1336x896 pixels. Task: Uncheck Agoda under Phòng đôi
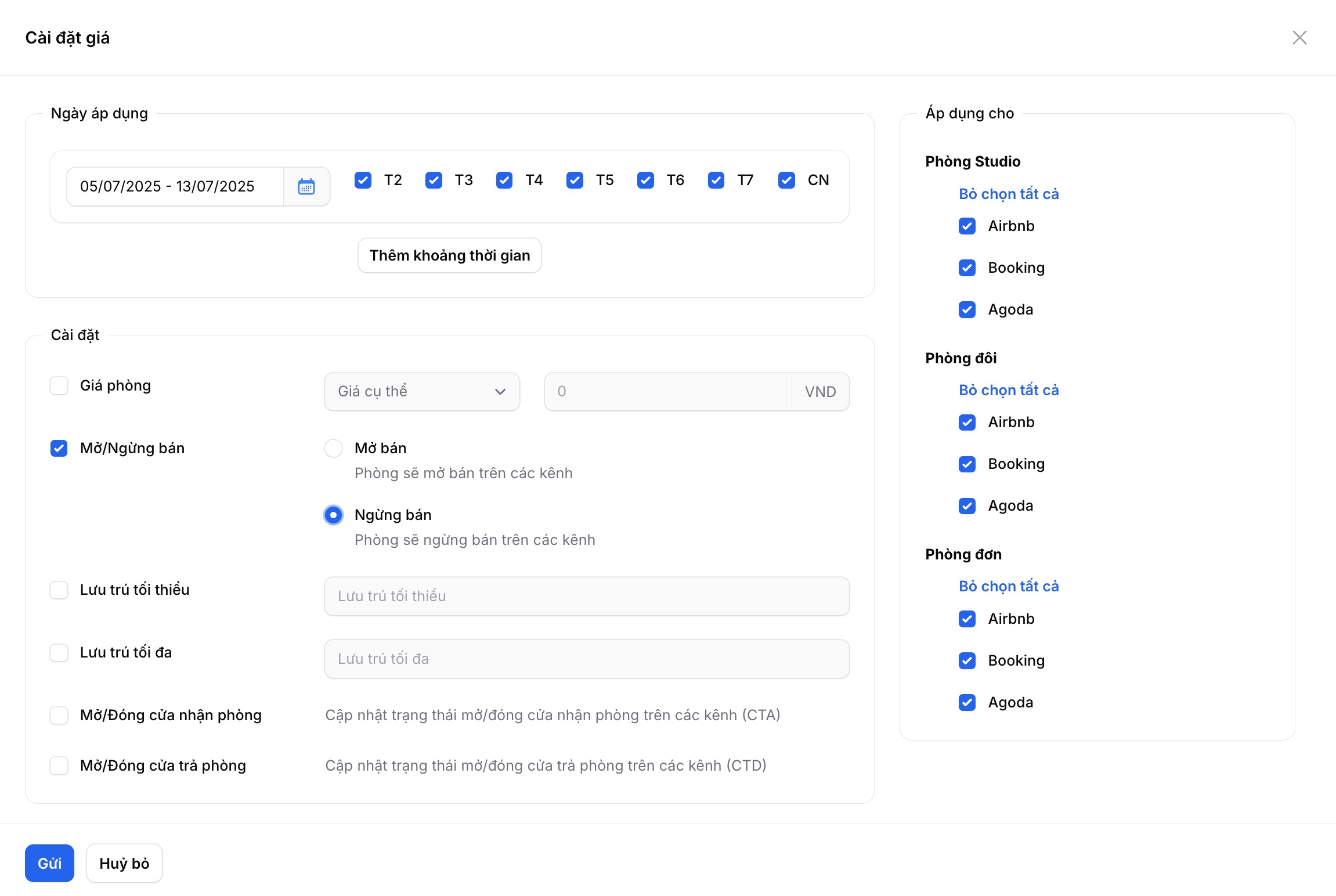point(967,505)
